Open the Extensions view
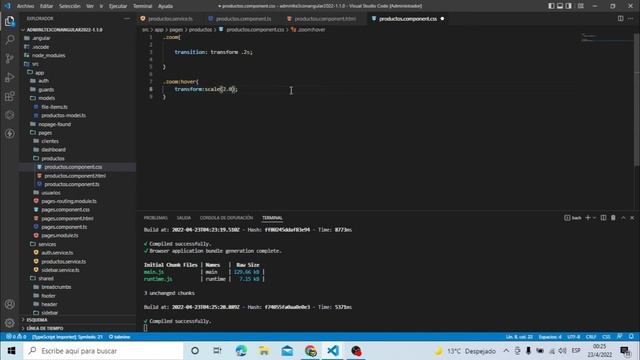This screenshot has width=640, height=360. [x=9, y=96]
